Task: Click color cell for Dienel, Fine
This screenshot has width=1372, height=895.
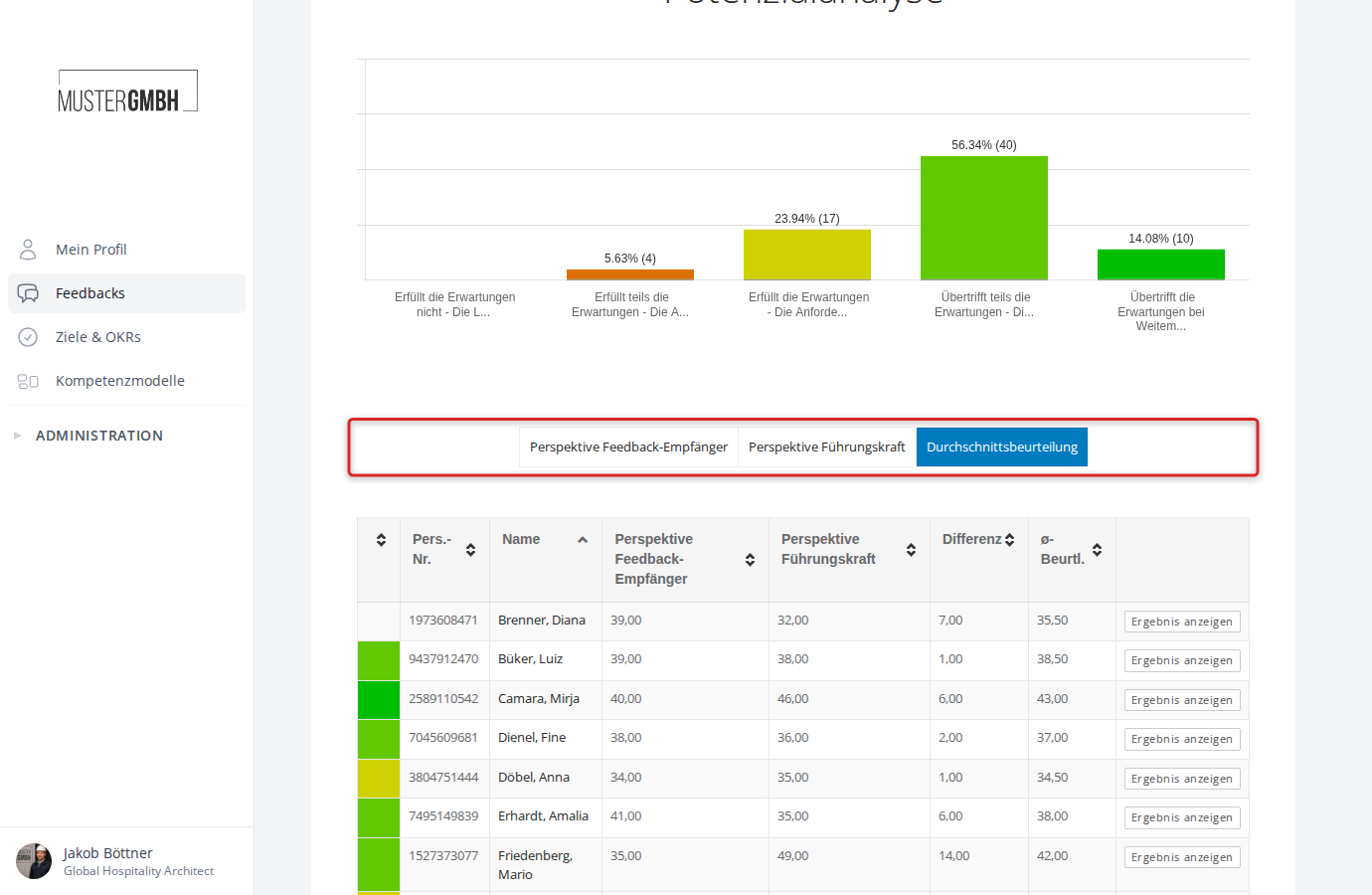Action: [379, 739]
